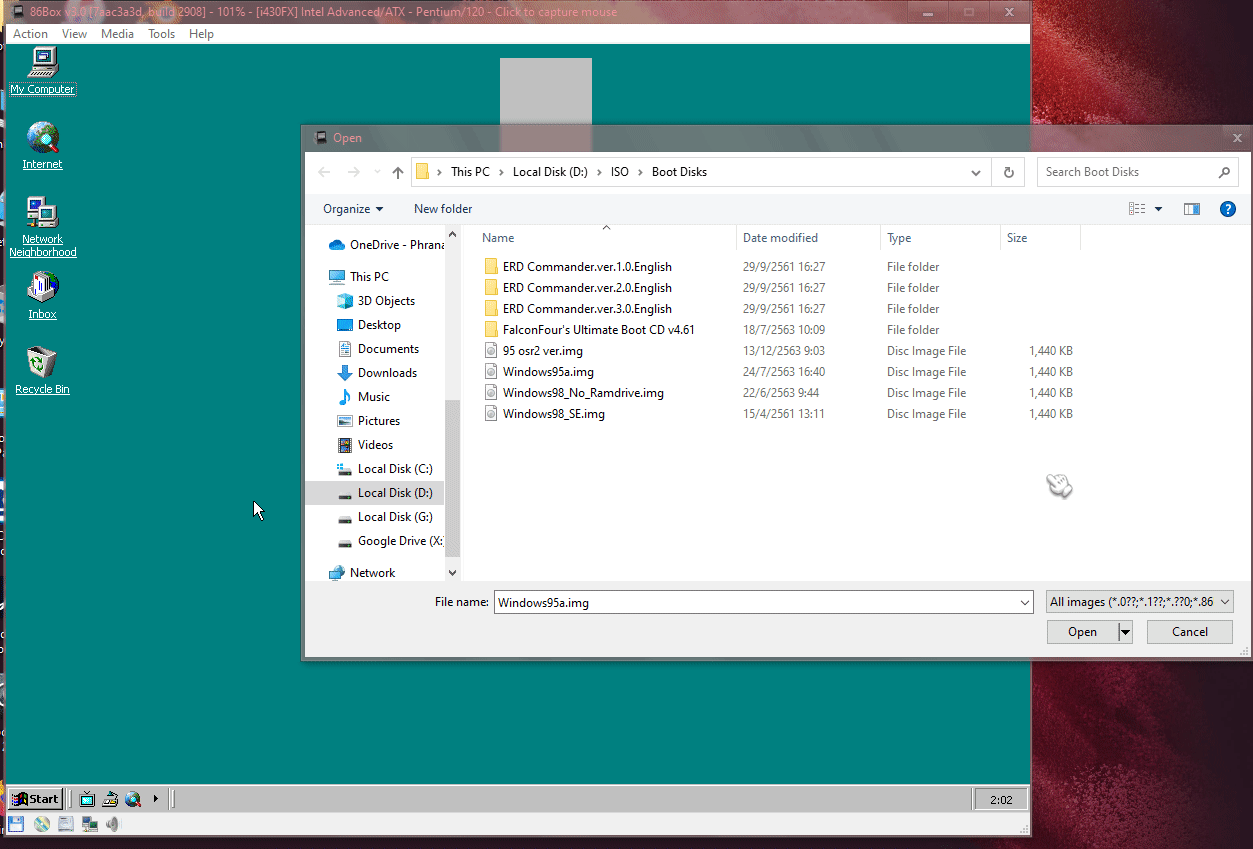The image size is (1253, 849).
Task: Click the network machines icon in 86Box status bar
Action: (89, 823)
